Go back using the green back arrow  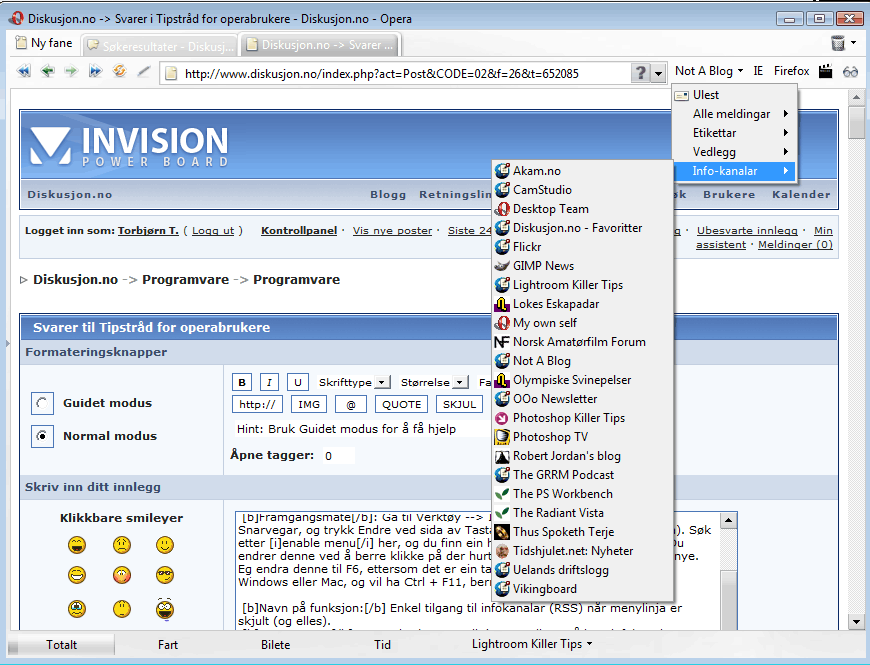tap(48, 71)
